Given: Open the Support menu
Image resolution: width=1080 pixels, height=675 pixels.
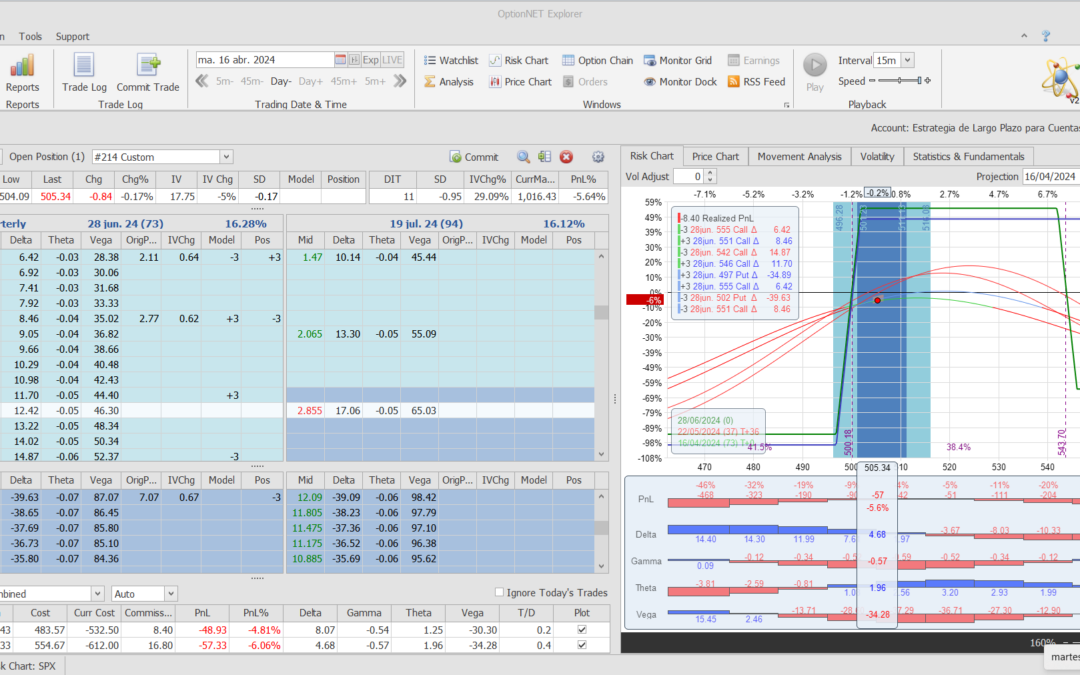Looking at the screenshot, I should click(72, 36).
